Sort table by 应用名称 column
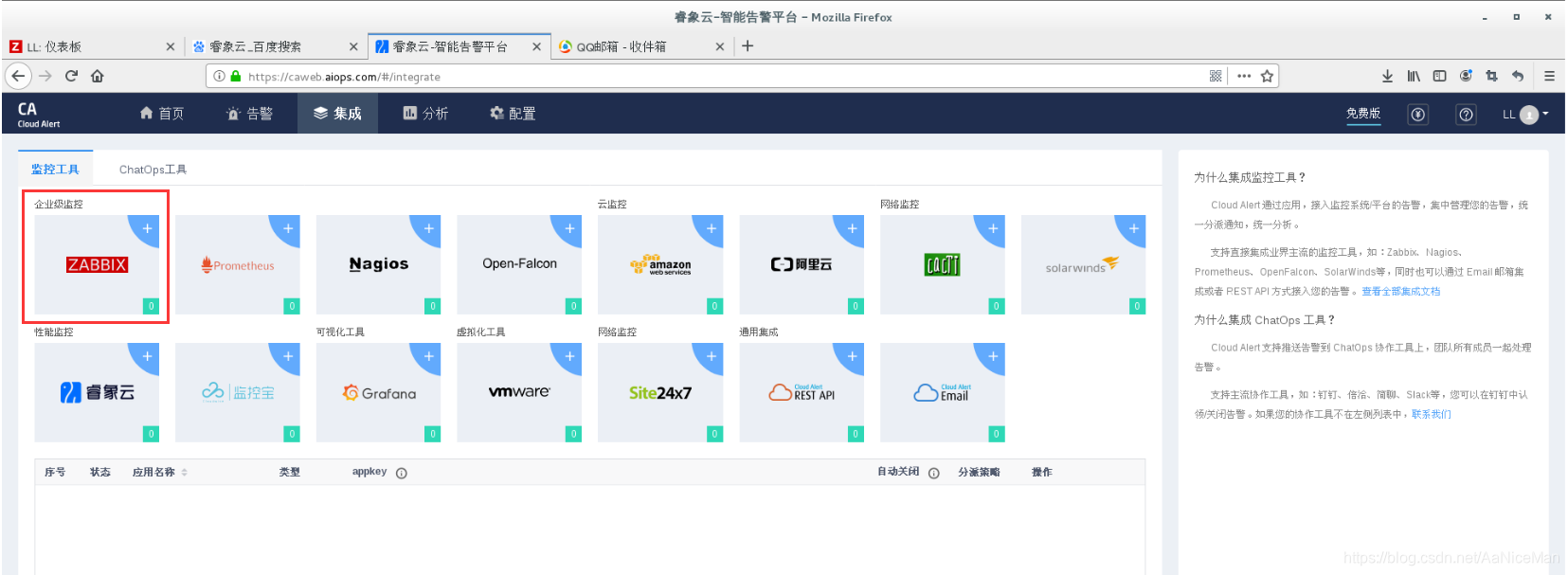 159,472
